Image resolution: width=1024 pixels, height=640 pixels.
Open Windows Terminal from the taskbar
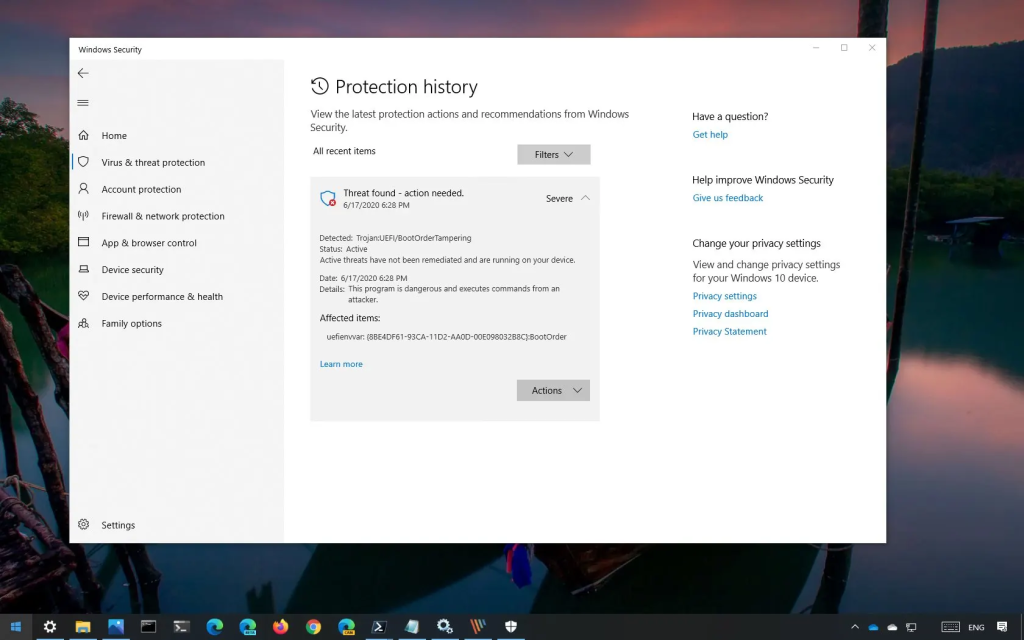point(182,627)
